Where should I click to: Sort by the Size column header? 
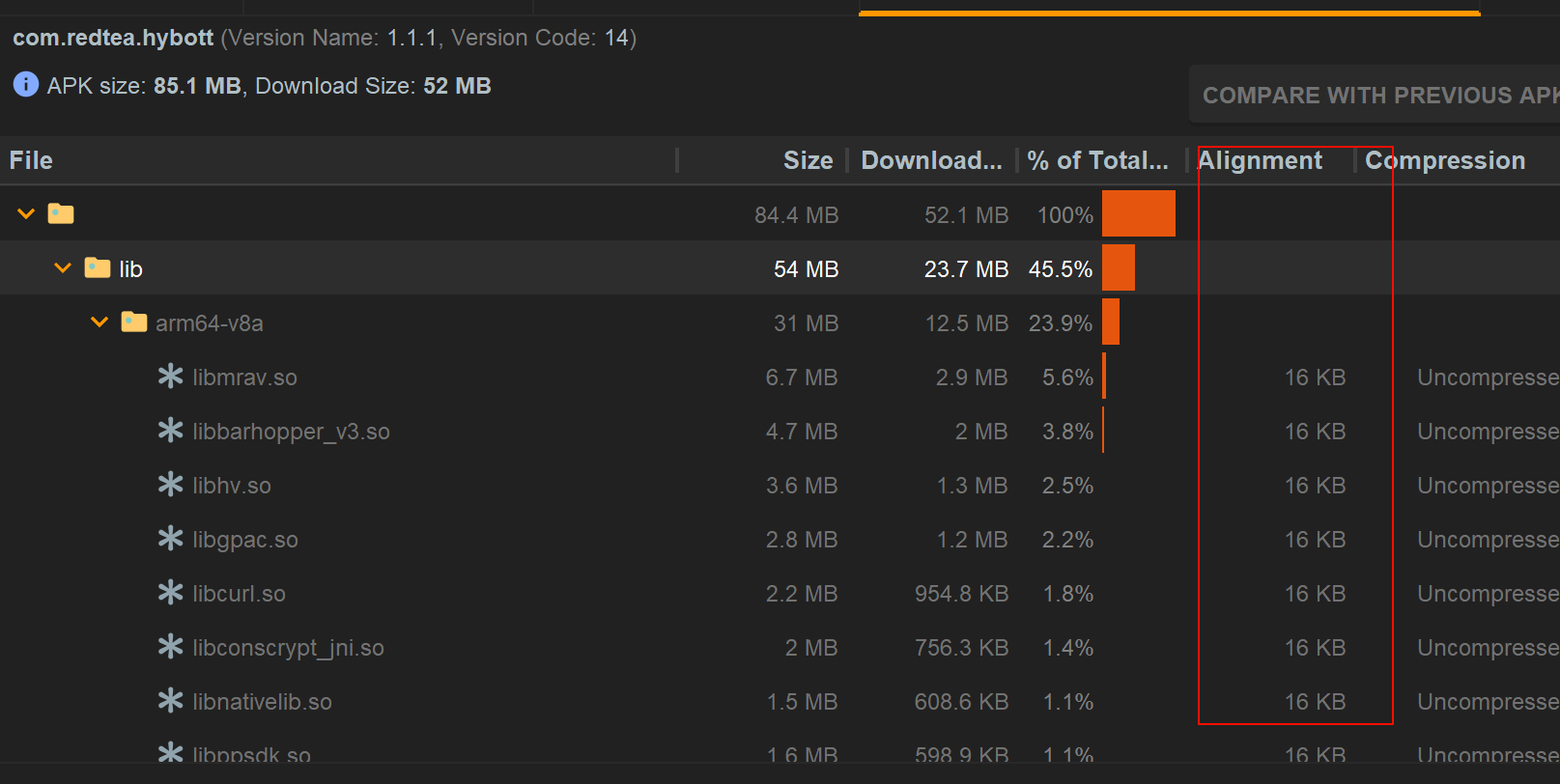808,160
